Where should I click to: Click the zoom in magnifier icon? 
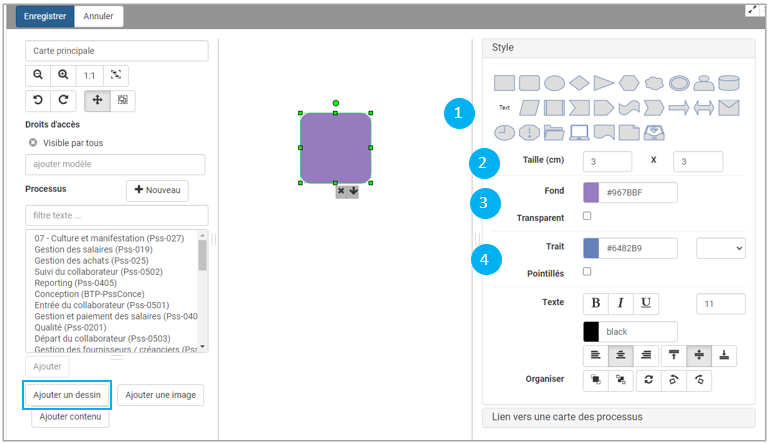[x=63, y=75]
